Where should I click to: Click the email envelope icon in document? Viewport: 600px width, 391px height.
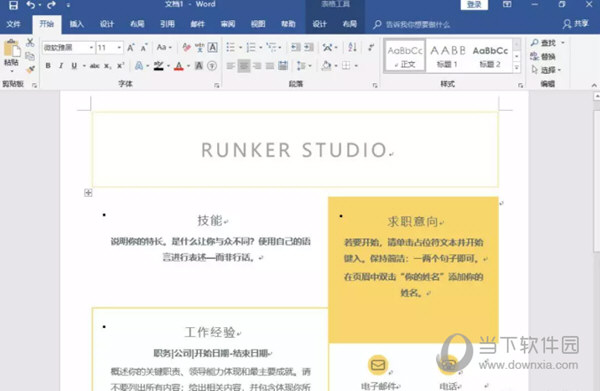point(378,365)
